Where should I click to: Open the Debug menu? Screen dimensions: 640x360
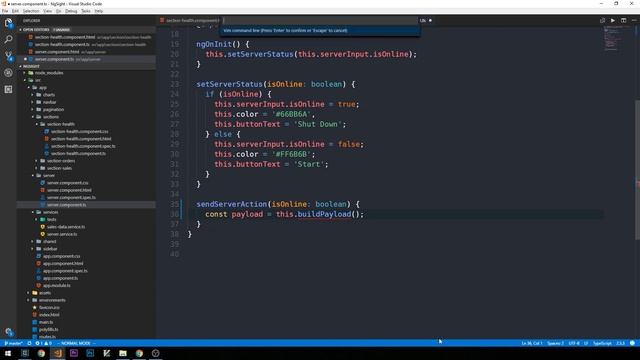pos(71,11)
